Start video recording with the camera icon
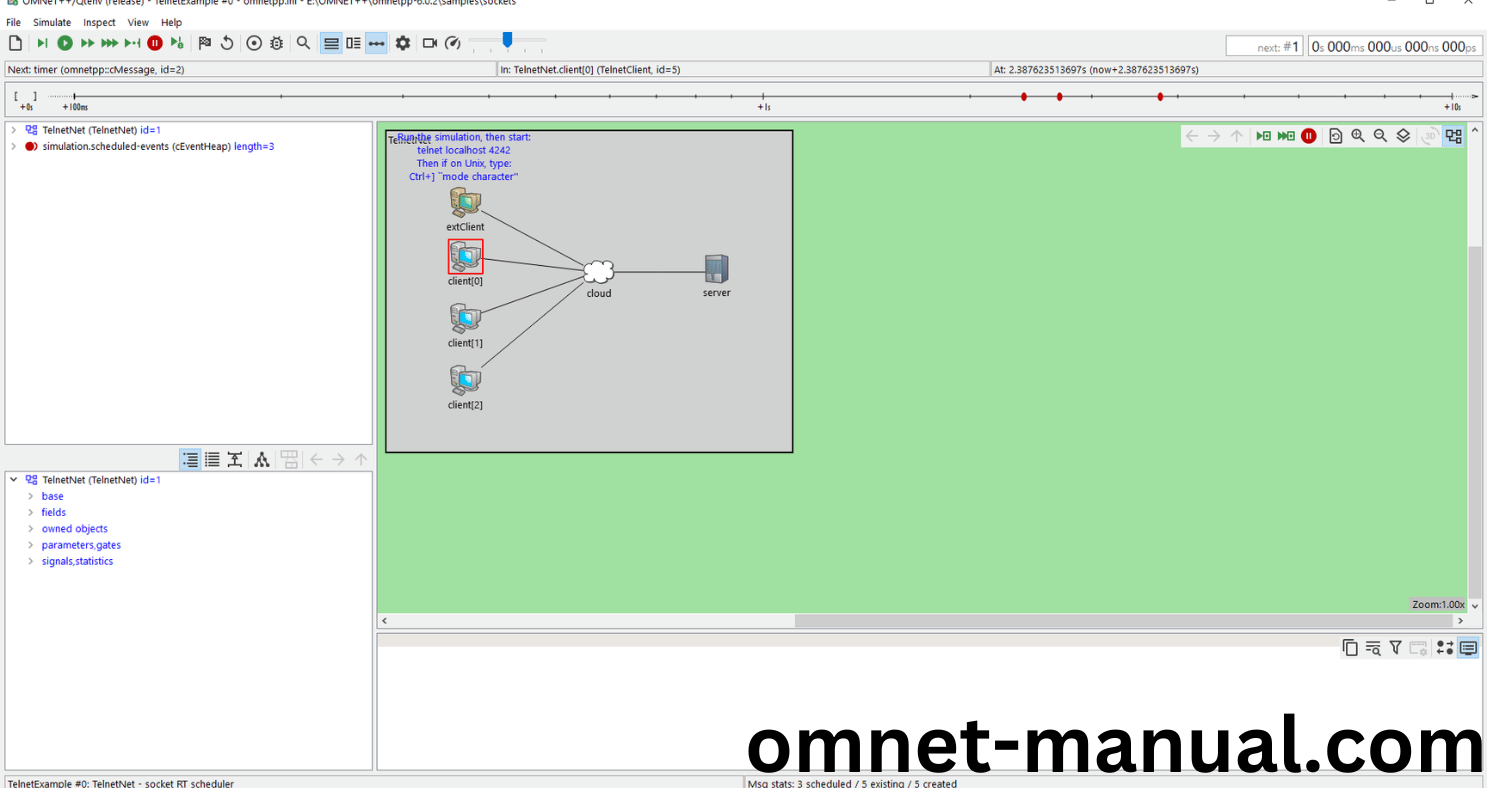 (x=430, y=43)
